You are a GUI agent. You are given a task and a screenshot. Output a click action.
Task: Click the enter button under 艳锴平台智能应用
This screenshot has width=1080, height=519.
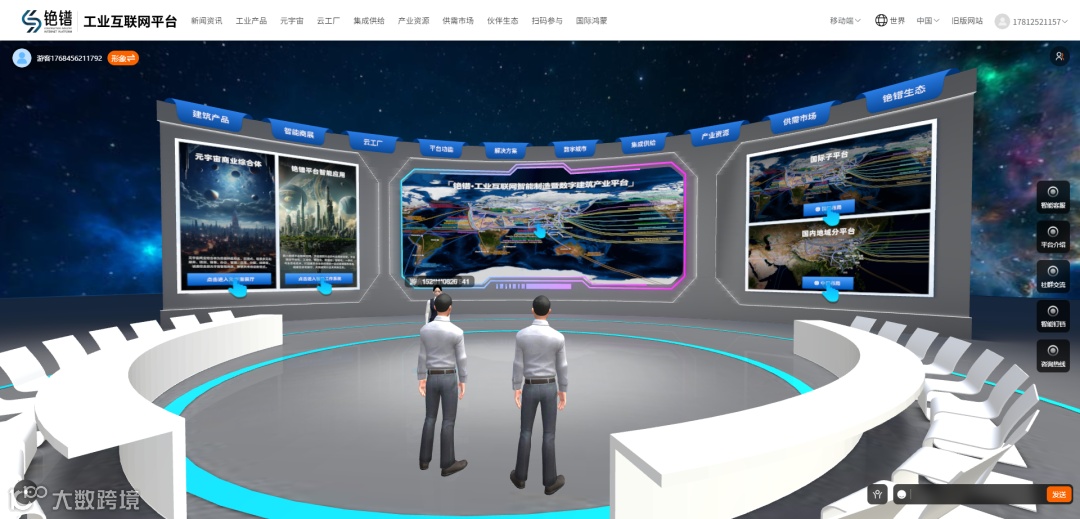321,279
